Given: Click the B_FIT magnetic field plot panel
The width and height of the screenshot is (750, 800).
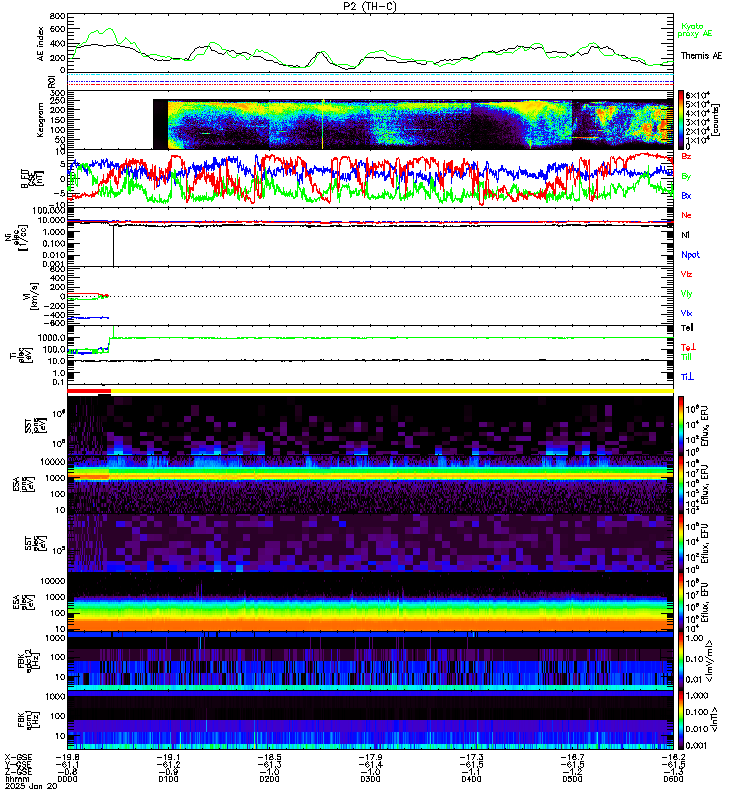Looking at the screenshot, I should click(x=370, y=179).
